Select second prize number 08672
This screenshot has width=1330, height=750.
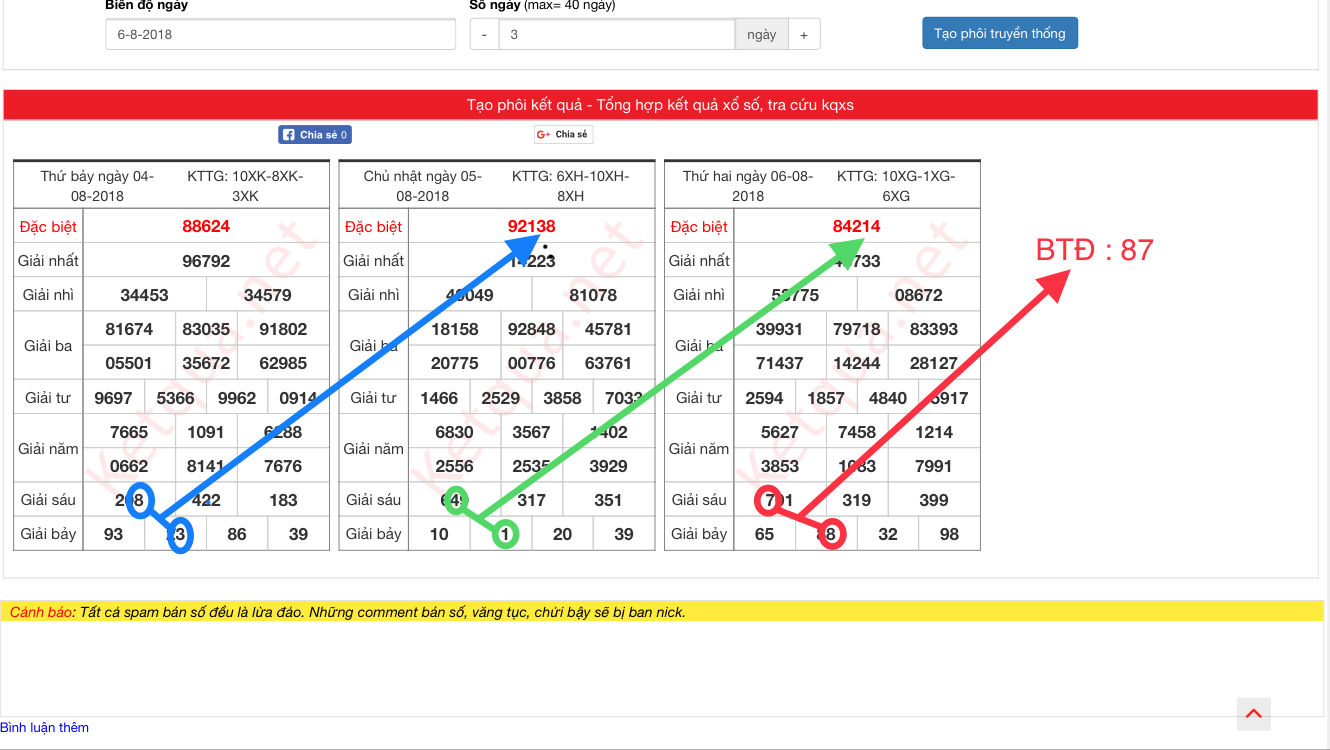[x=919, y=295]
